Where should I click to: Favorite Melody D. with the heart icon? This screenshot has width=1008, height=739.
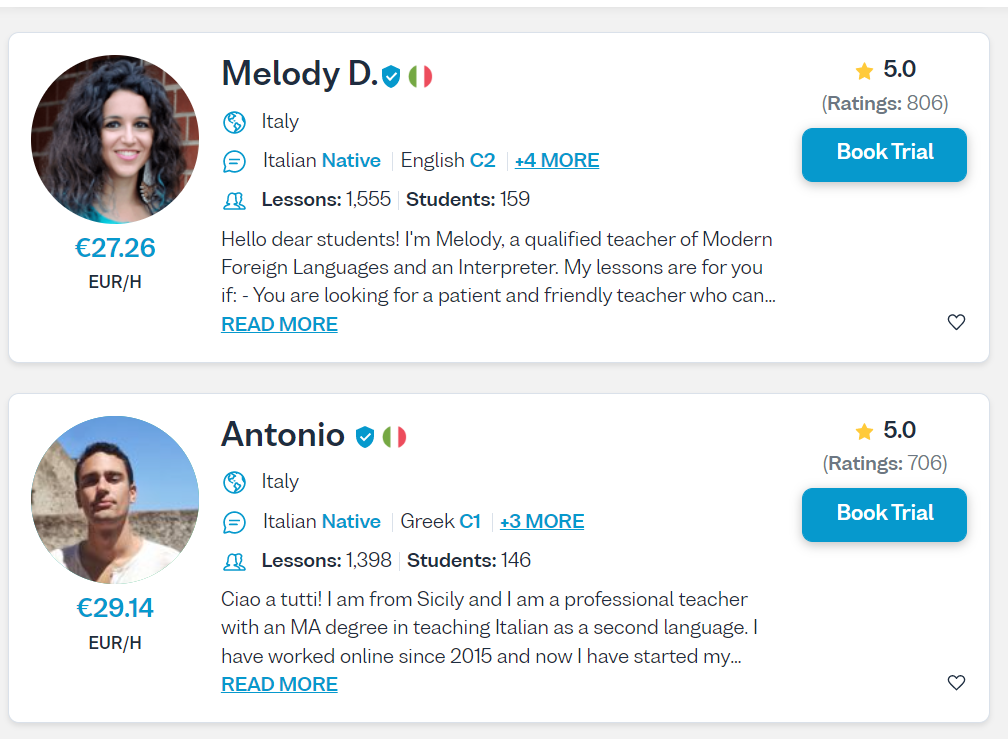[x=956, y=322]
